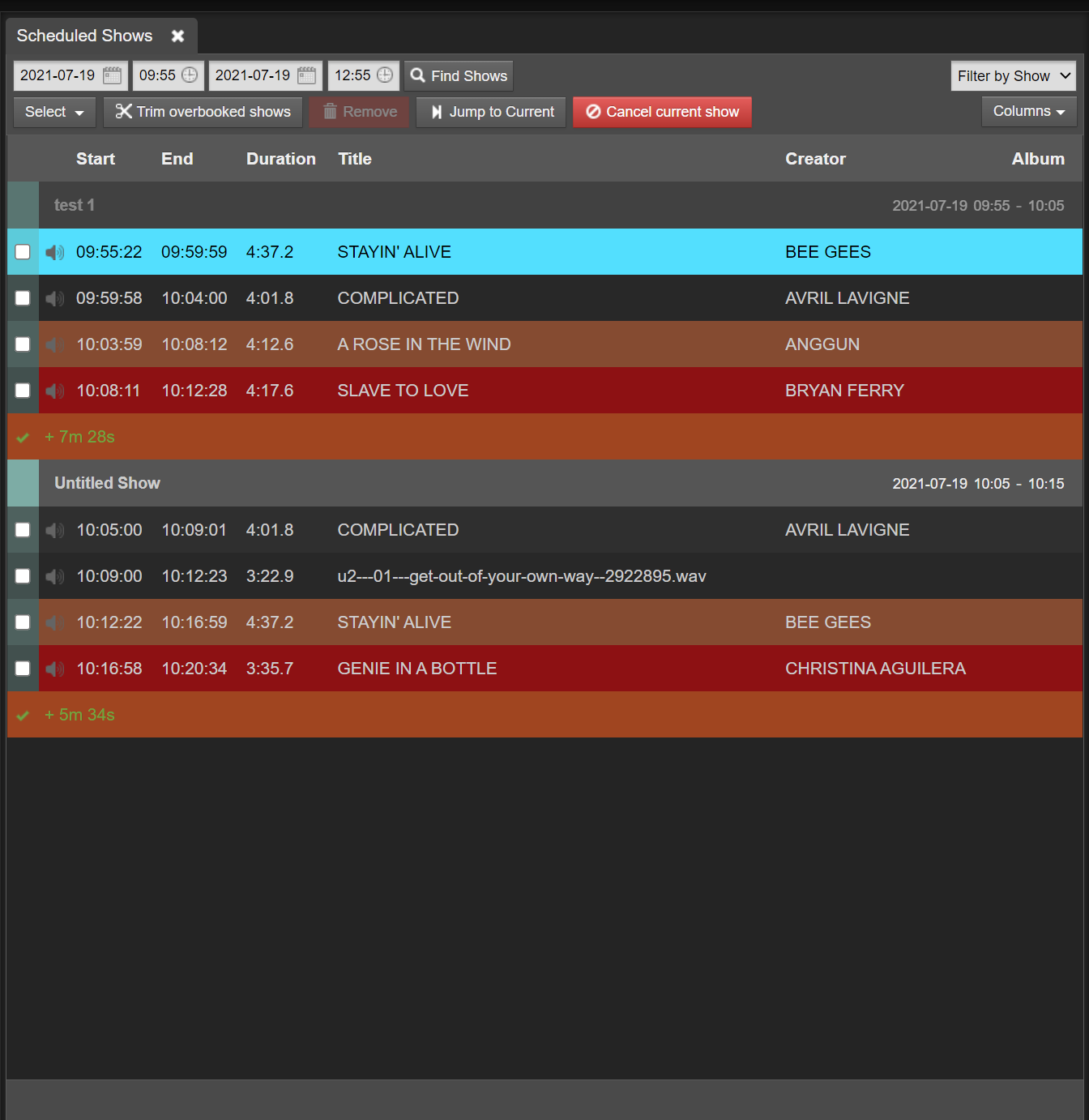Viewport: 1089px width, 1120px height.
Task: Select the test 1 show header row
Action: [x=544, y=205]
